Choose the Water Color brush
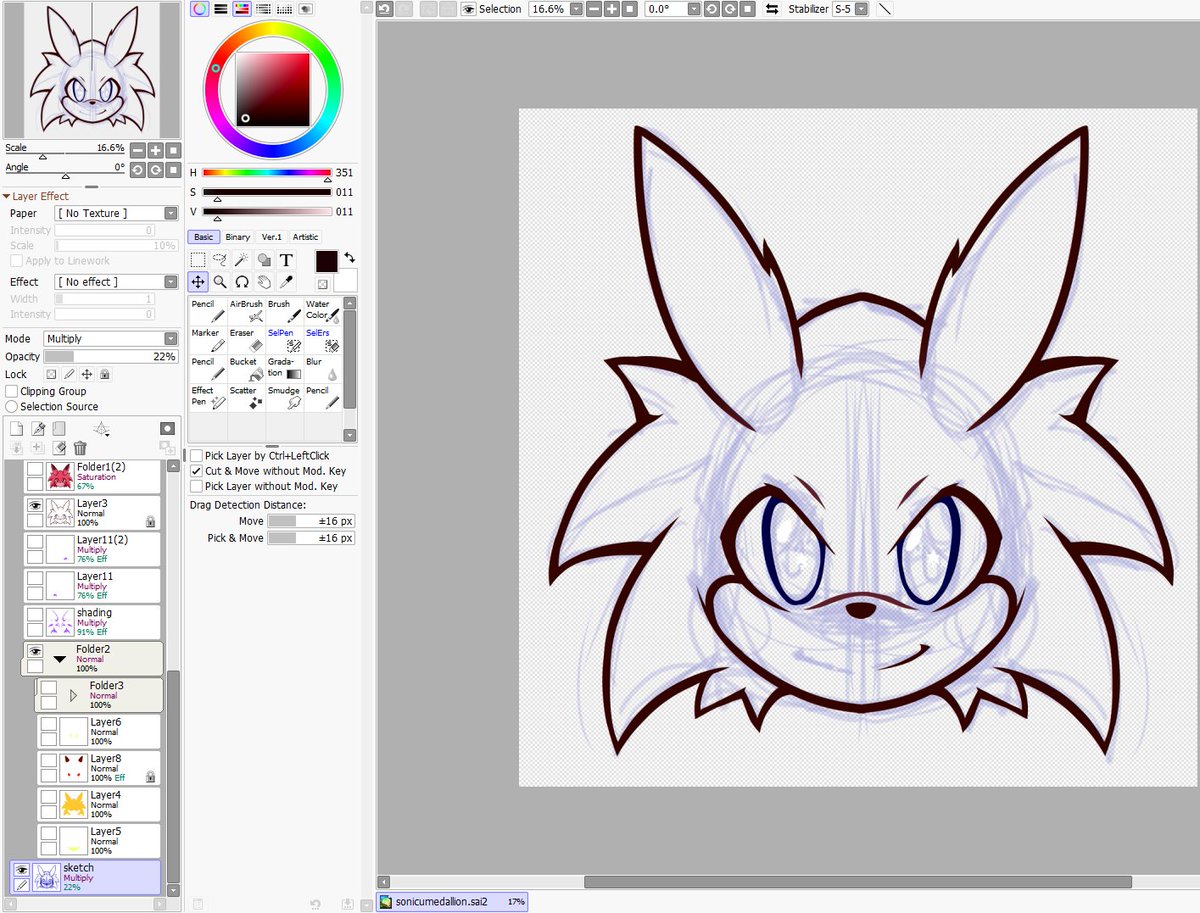1200x913 pixels. coord(322,310)
